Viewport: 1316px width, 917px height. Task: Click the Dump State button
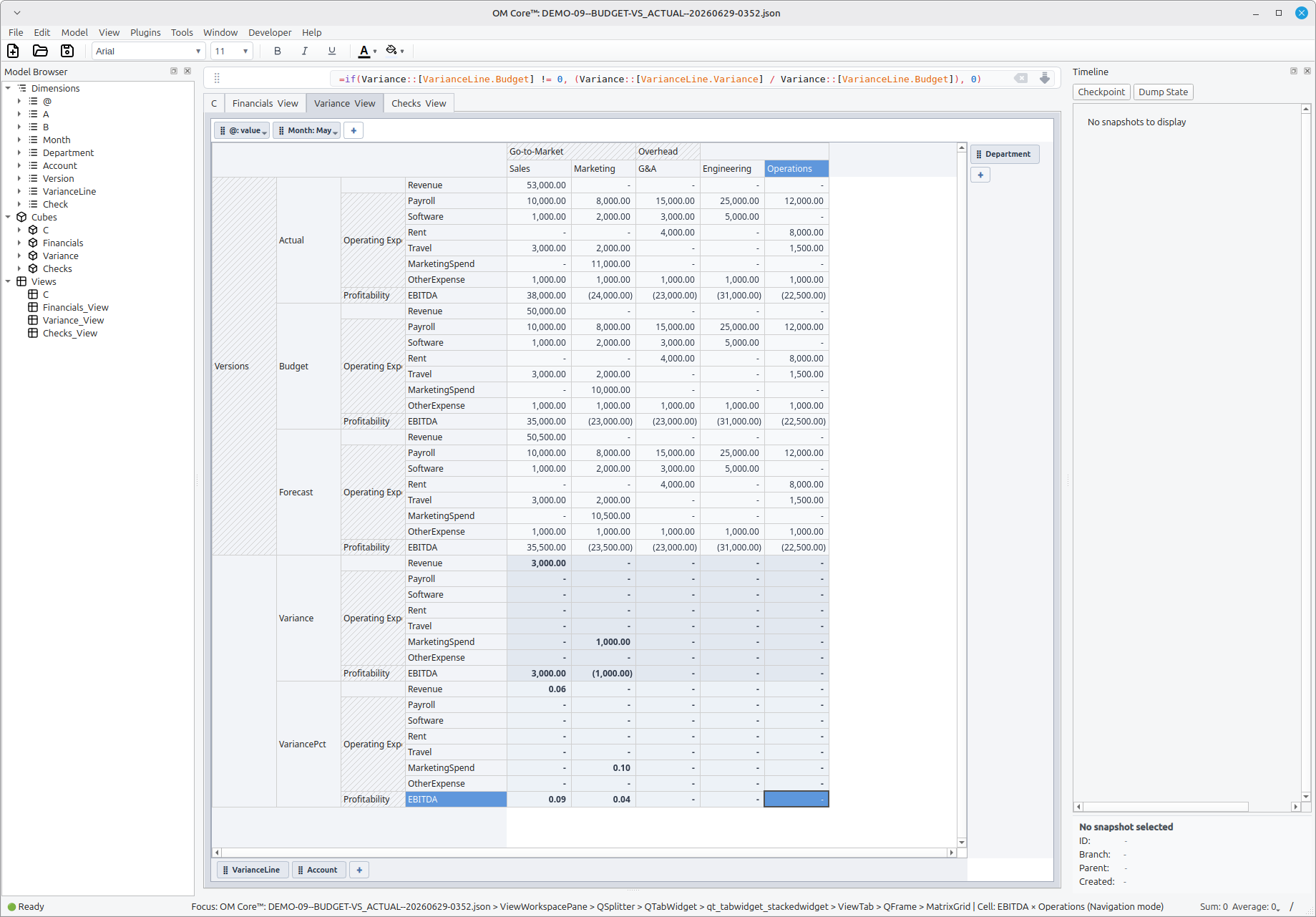point(1163,92)
